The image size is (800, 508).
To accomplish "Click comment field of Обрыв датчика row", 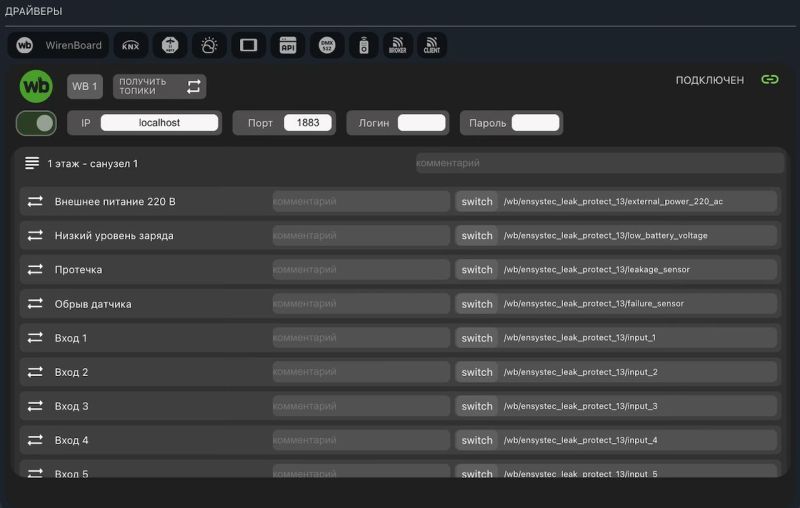I will click(x=361, y=303).
